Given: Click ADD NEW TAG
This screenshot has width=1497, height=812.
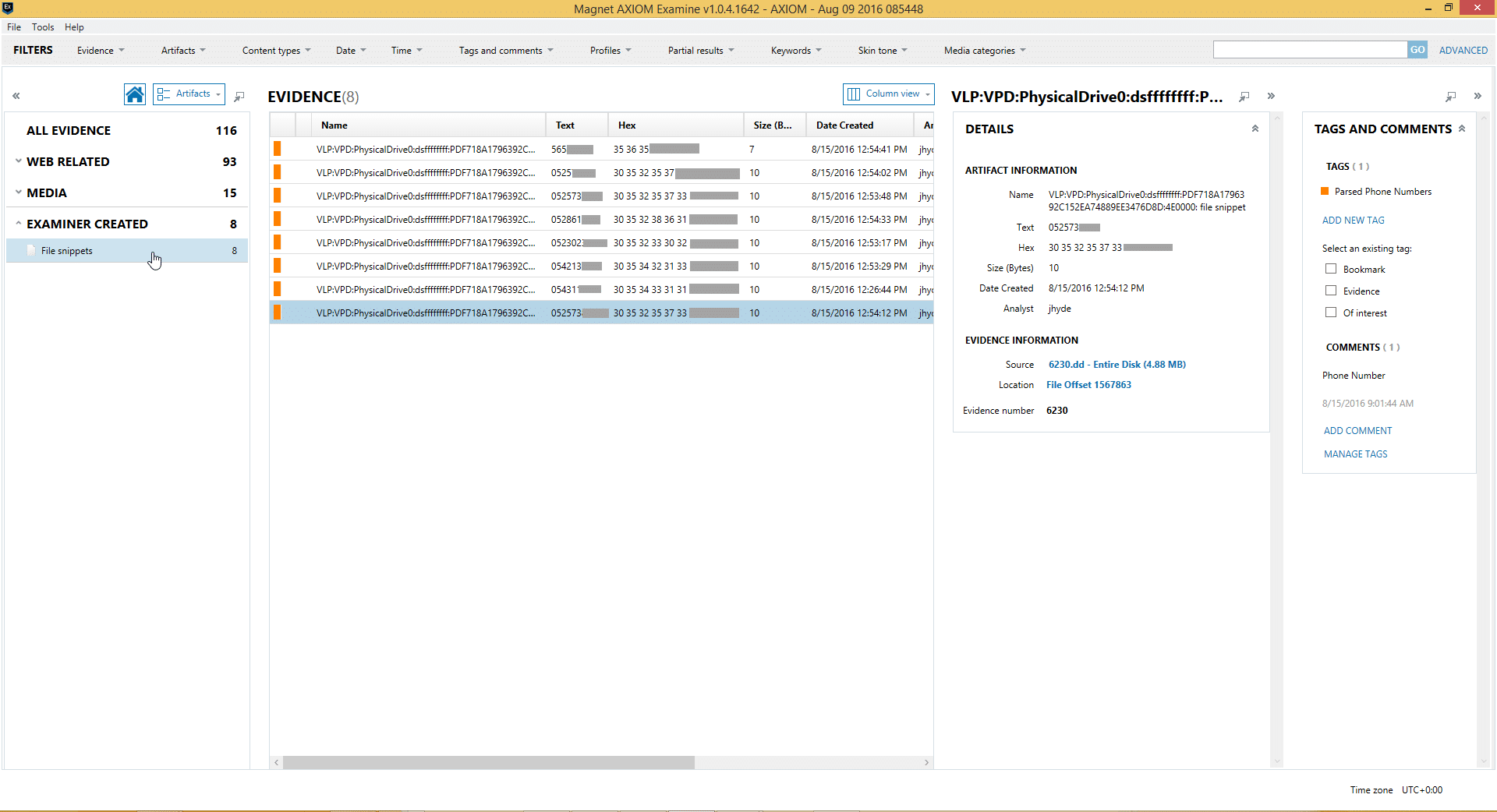Looking at the screenshot, I should coord(1353,221).
